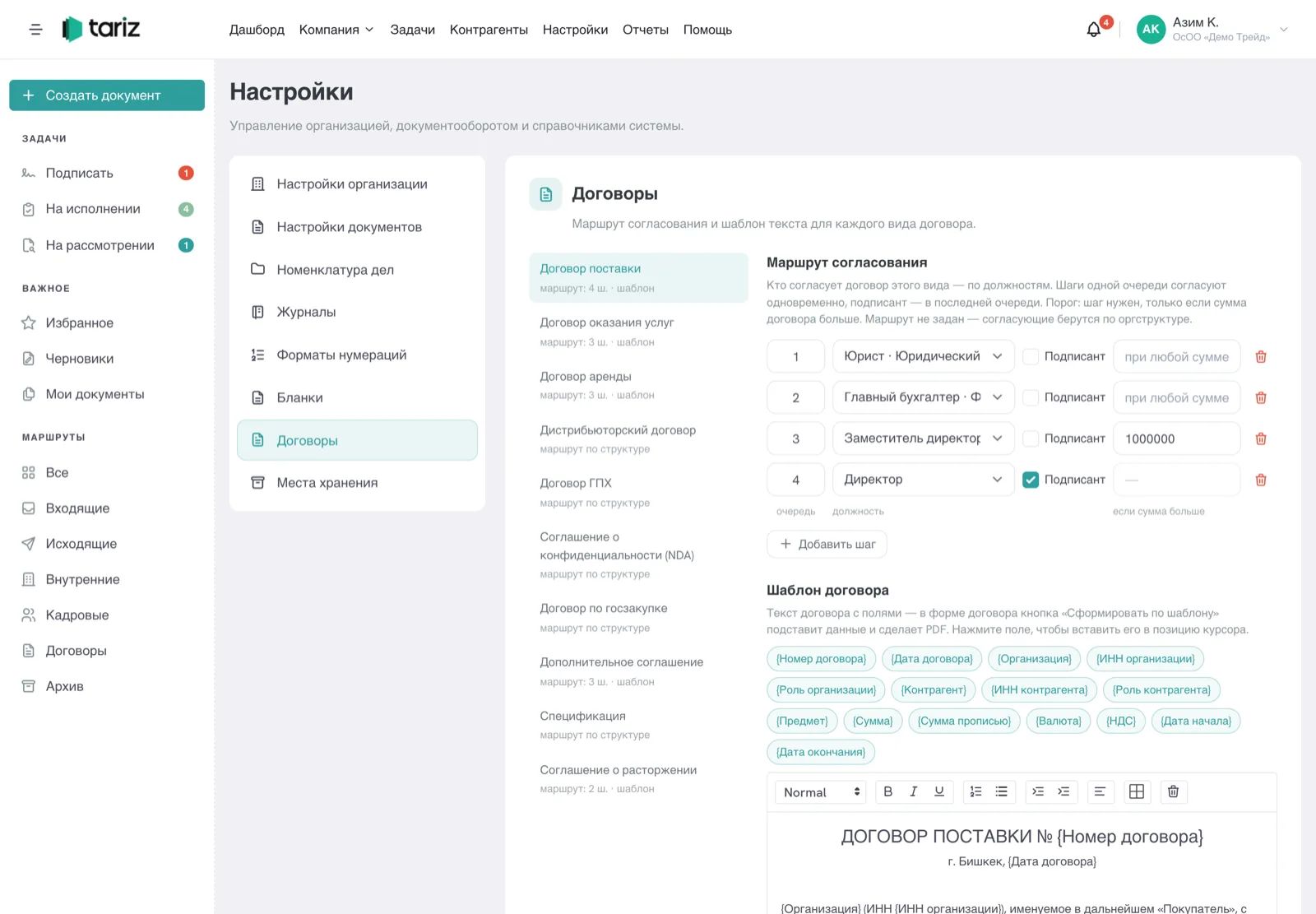Click the editor trash icon
Image resolution: width=1316 pixels, height=914 pixels.
click(1173, 791)
